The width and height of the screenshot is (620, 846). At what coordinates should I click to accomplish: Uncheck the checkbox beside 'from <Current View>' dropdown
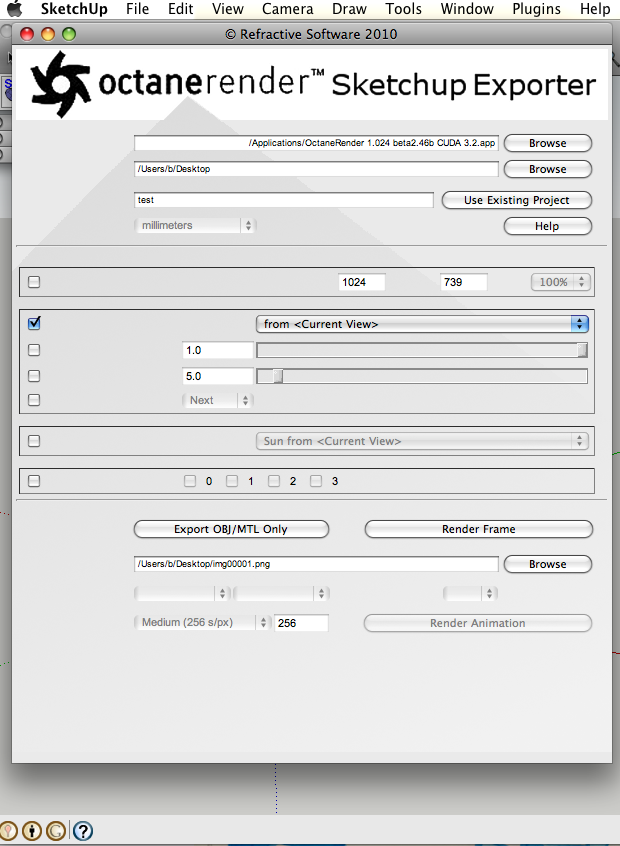34,323
